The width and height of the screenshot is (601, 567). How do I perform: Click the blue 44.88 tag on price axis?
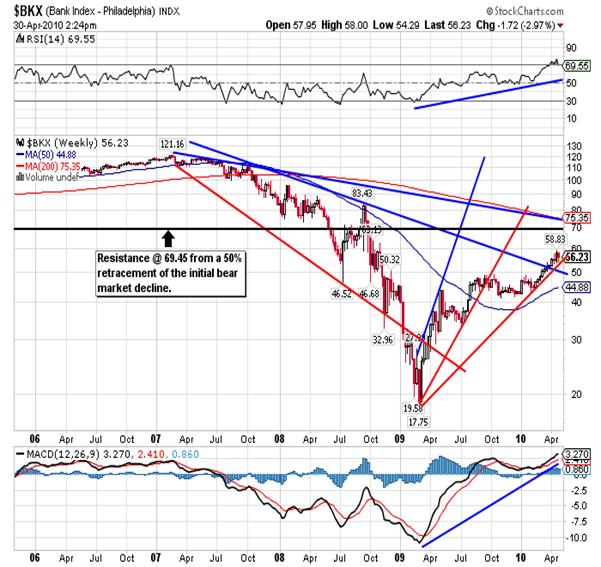[576, 287]
